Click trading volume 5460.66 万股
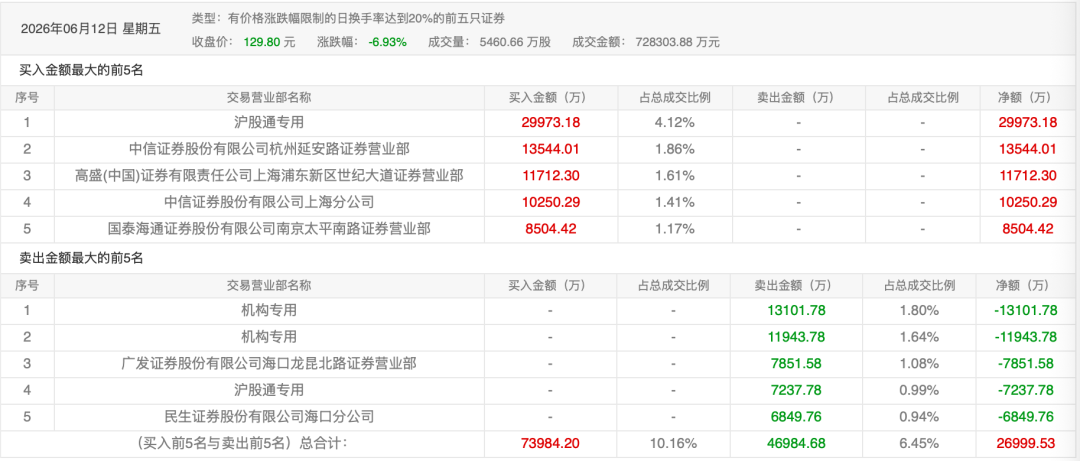The height and width of the screenshot is (461, 1080). [515, 42]
